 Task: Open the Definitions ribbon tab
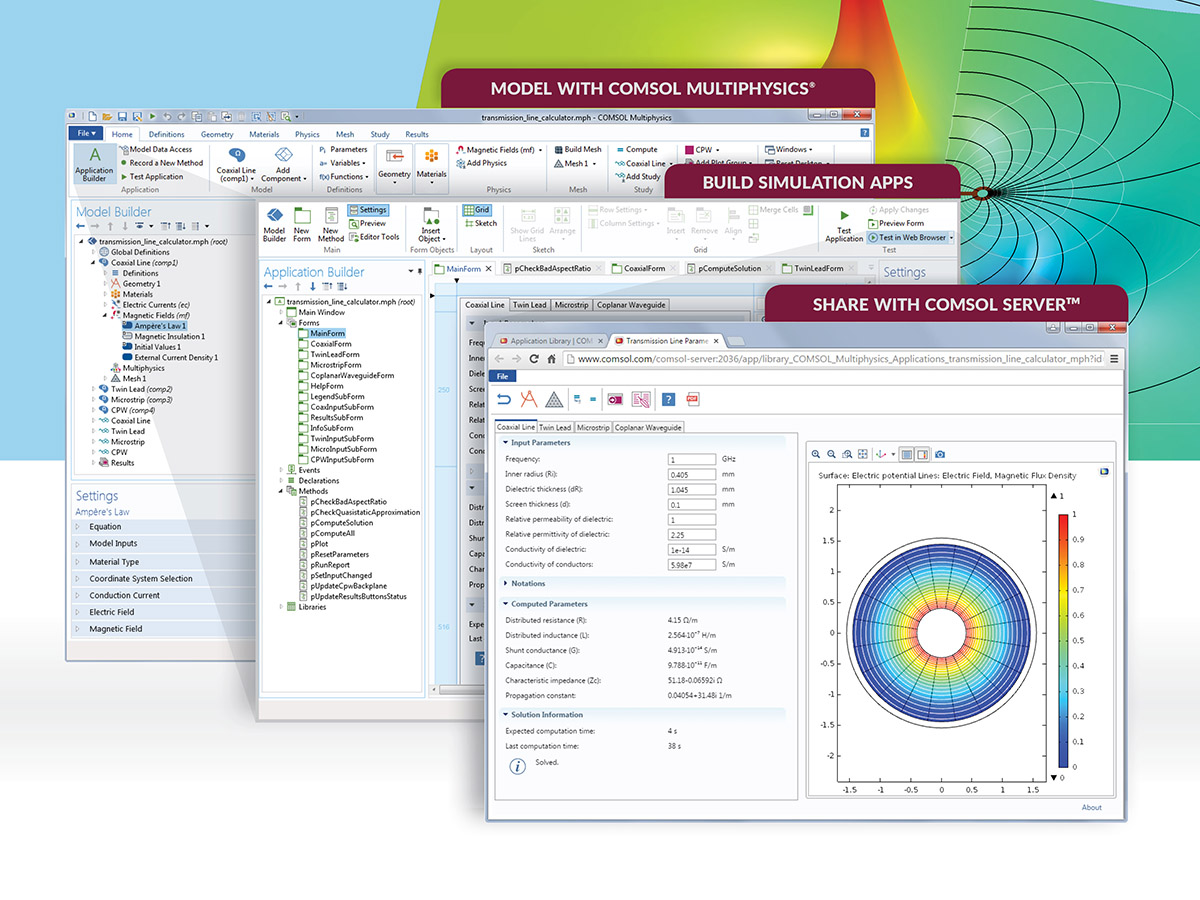(166, 133)
